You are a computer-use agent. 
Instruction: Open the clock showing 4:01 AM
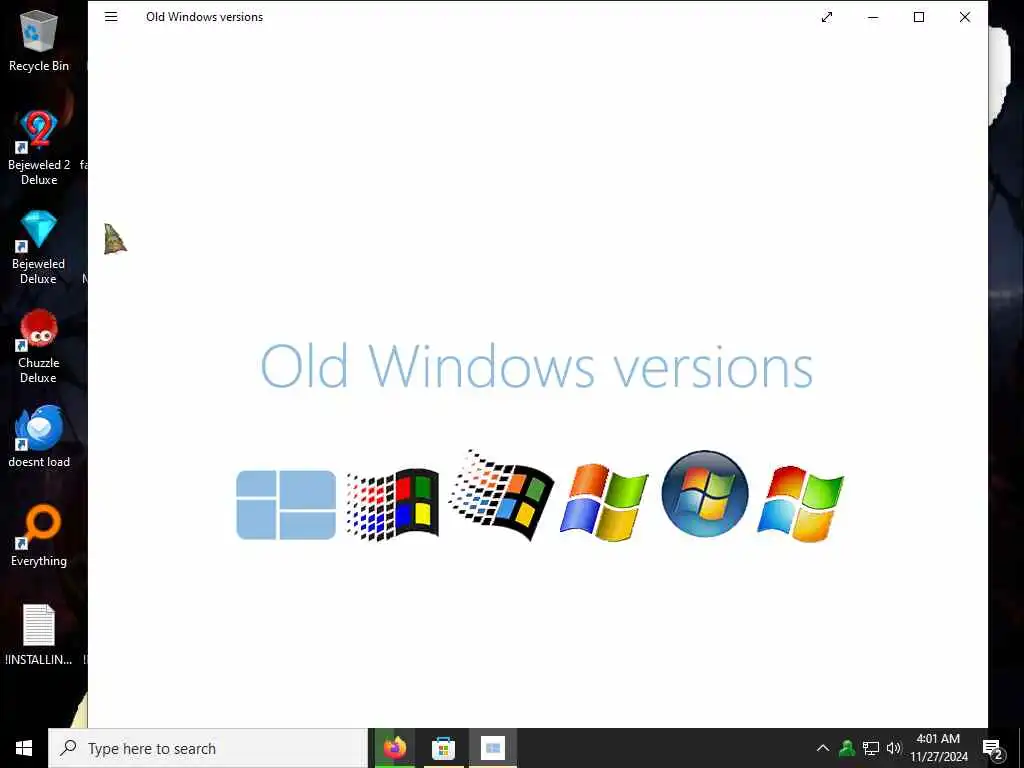pos(939,748)
